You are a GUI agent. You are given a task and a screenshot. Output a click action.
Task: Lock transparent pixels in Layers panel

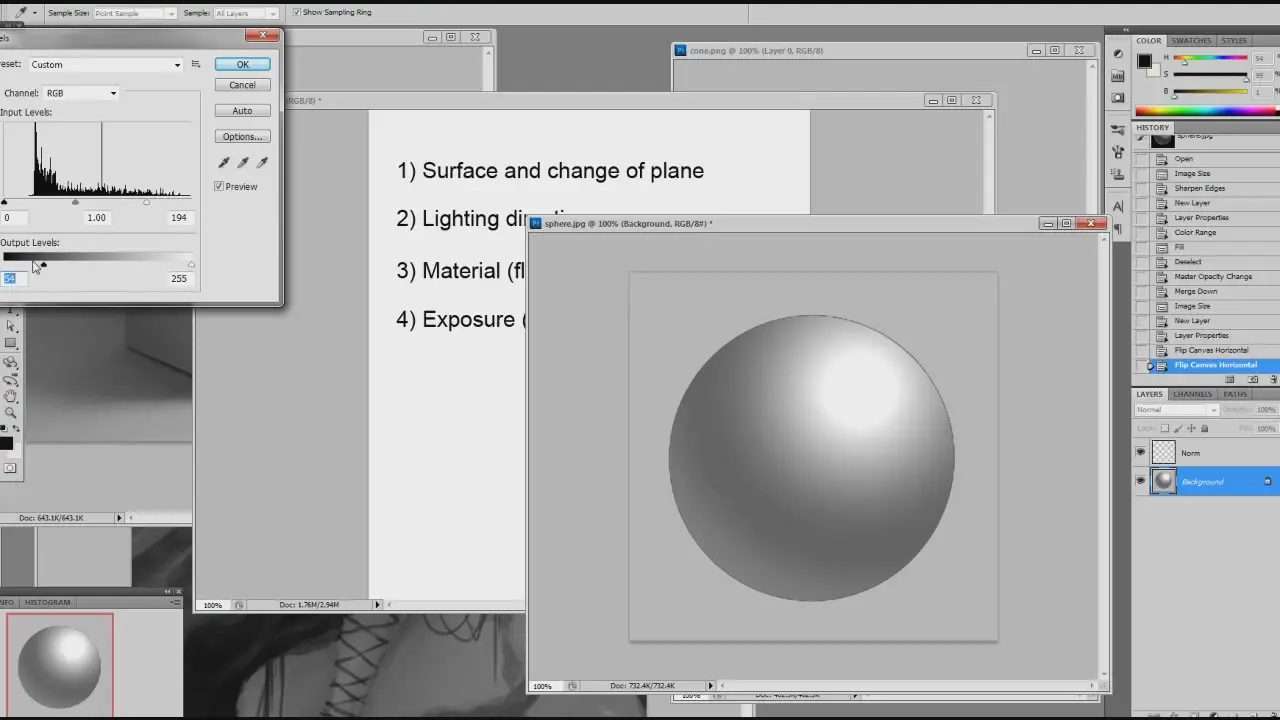click(1165, 429)
